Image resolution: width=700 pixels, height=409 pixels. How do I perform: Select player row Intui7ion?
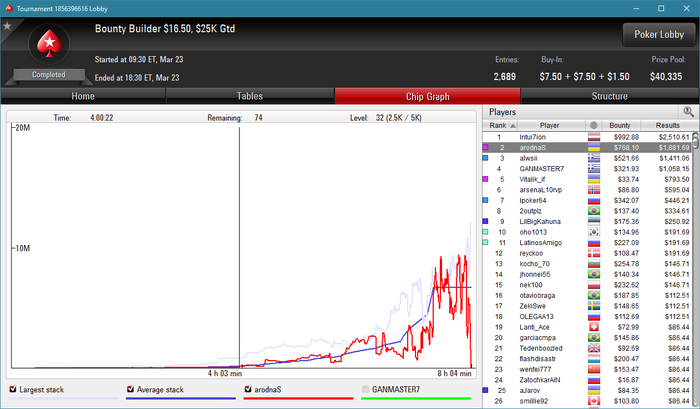pos(587,137)
